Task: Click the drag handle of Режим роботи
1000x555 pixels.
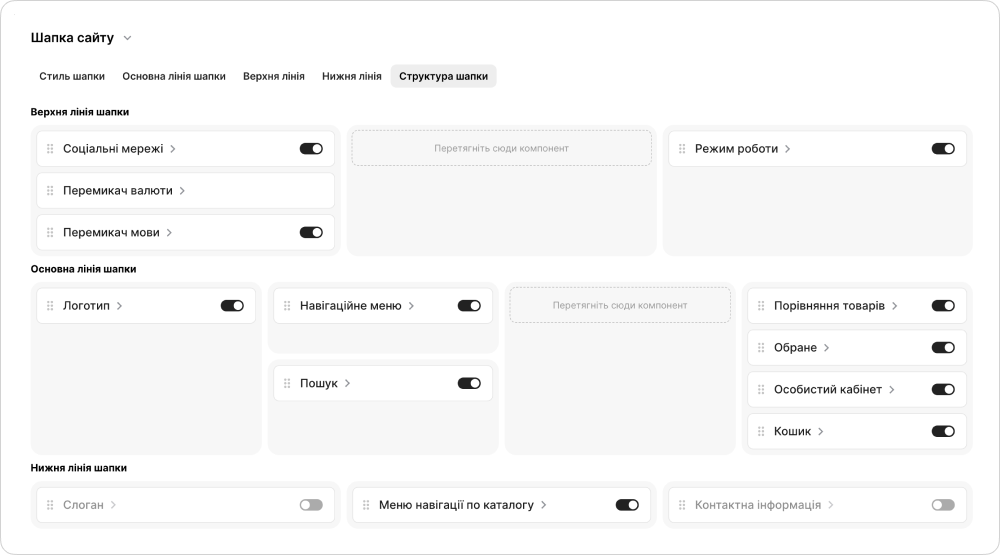Action: click(x=682, y=149)
